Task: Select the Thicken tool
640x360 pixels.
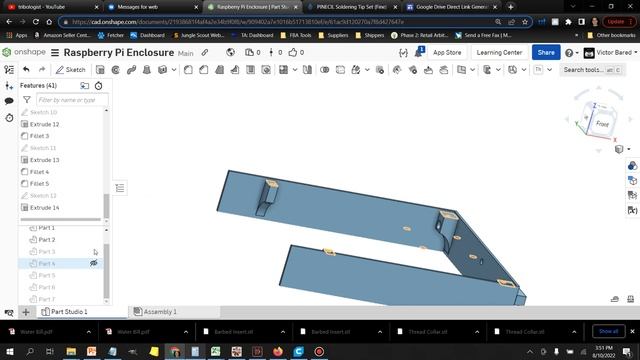Action: click(x=162, y=70)
